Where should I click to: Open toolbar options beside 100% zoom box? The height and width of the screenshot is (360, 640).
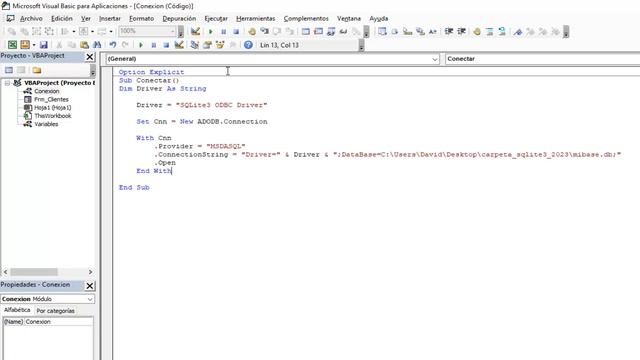(x=181, y=31)
